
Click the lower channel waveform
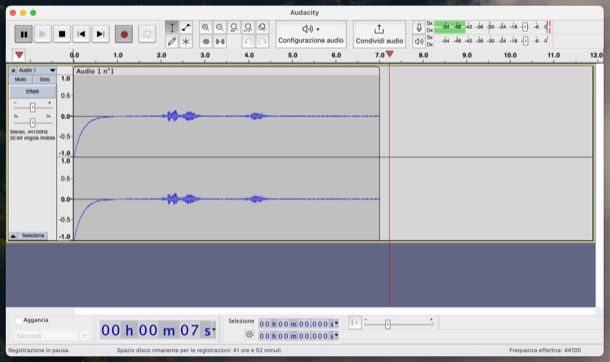[x=226, y=199]
